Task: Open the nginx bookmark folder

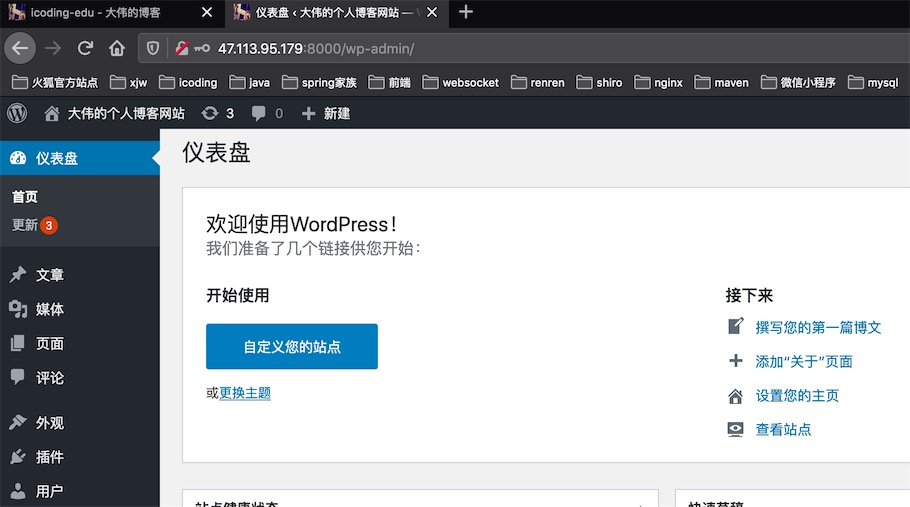Action: click(658, 82)
